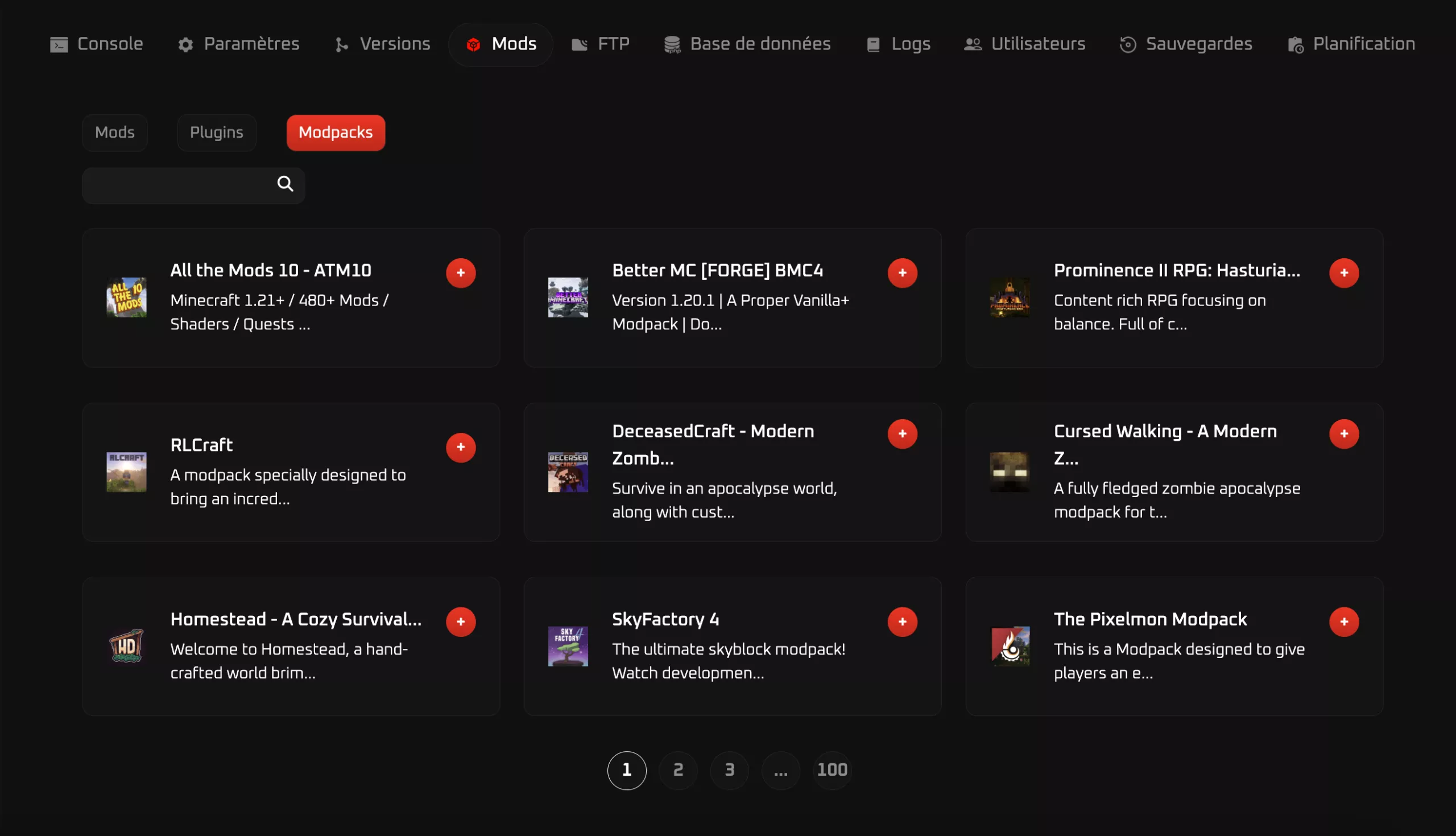1456x836 pixels.
Task: Click the Pixelmon Modpack thumbnail
Action: (1010, 646)
